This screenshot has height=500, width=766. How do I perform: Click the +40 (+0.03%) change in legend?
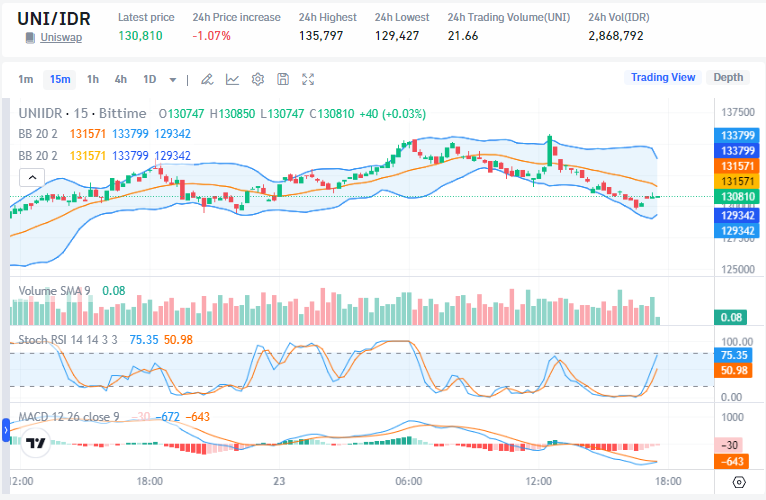click(x=392, y=114)
